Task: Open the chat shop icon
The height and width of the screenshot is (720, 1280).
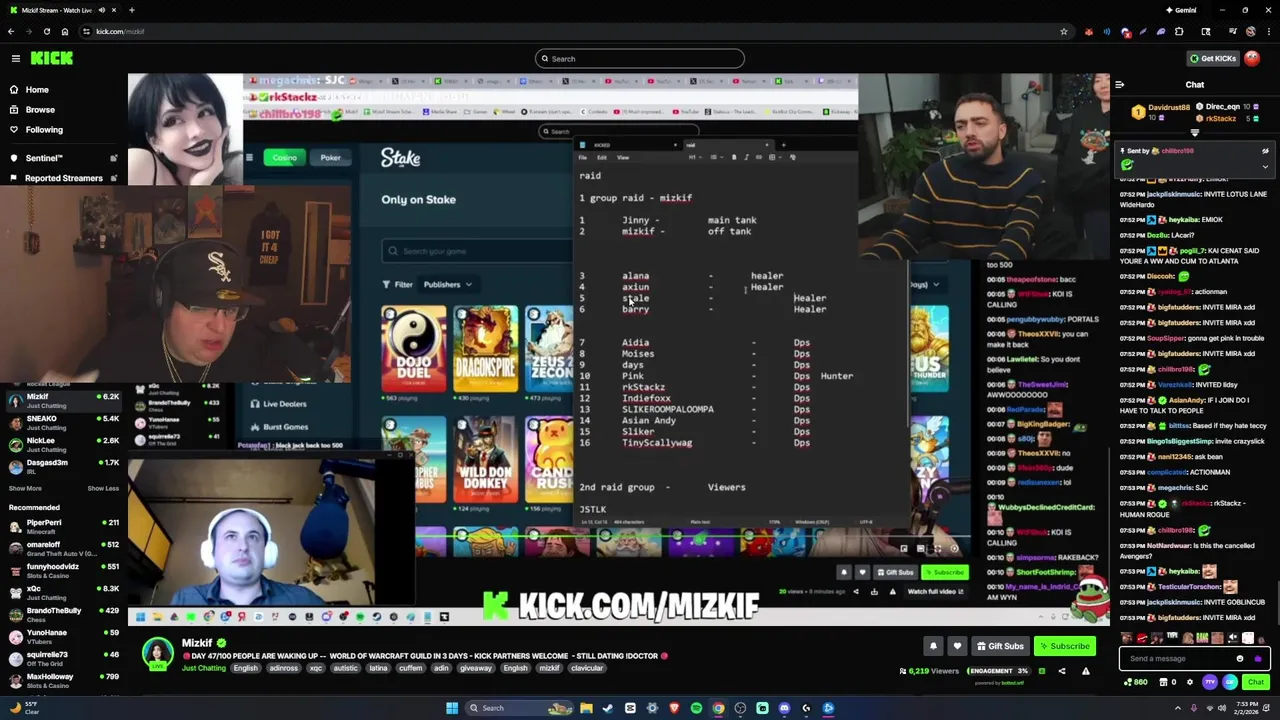Action: (1162, 683)
